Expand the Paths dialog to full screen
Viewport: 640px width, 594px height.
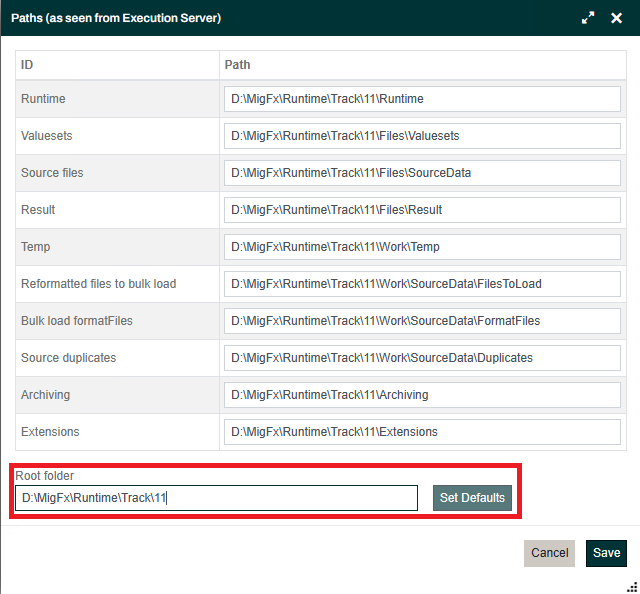[588, 18]
